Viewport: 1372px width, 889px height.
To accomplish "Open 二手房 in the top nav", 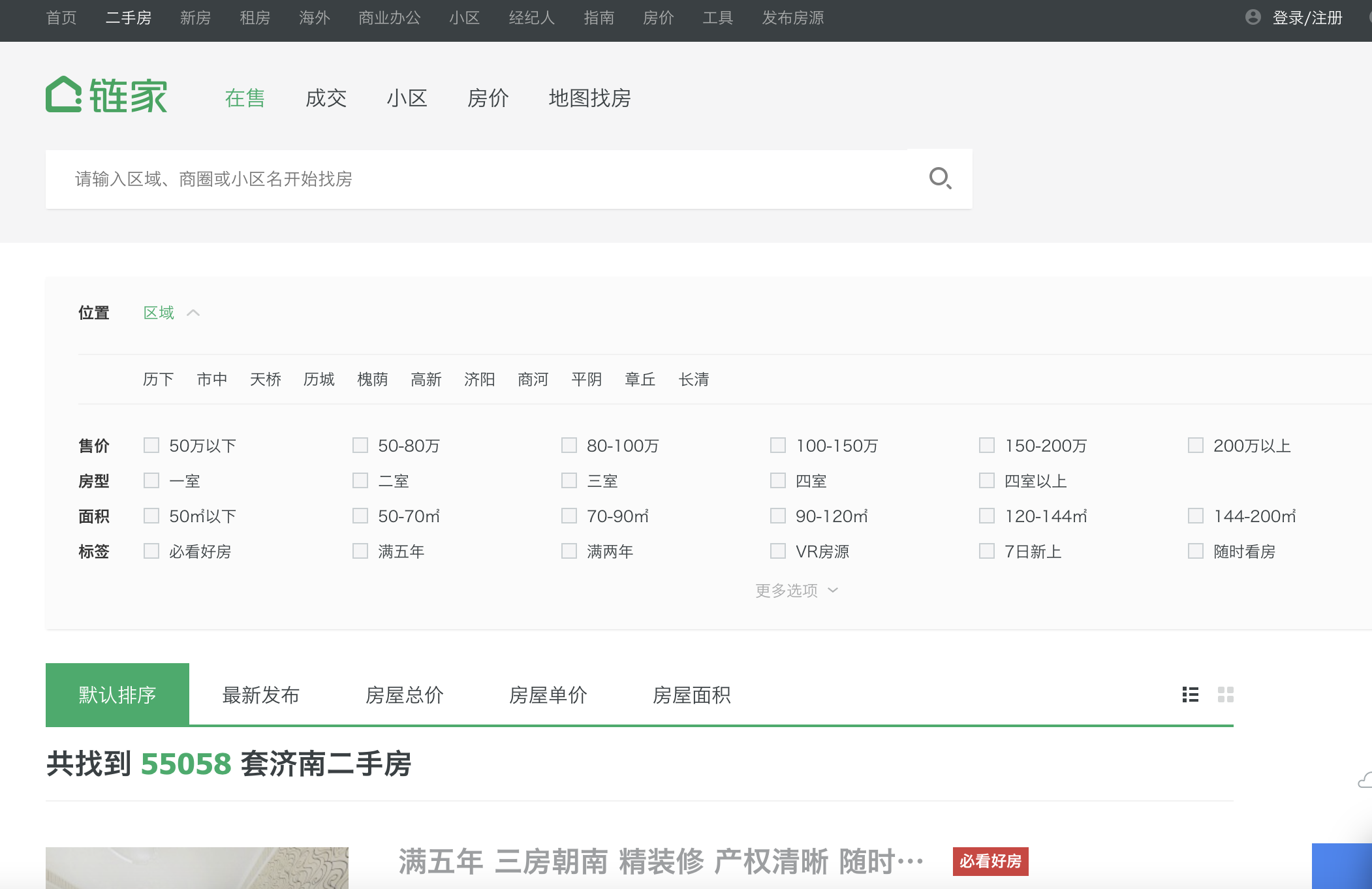I will pos(129,18).
